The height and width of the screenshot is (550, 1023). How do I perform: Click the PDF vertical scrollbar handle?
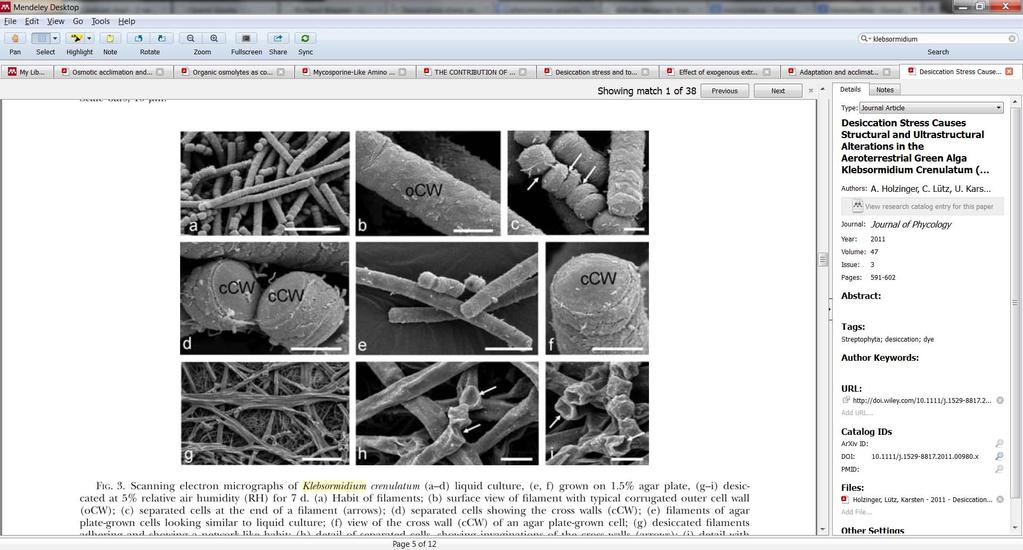coord(823,259)
